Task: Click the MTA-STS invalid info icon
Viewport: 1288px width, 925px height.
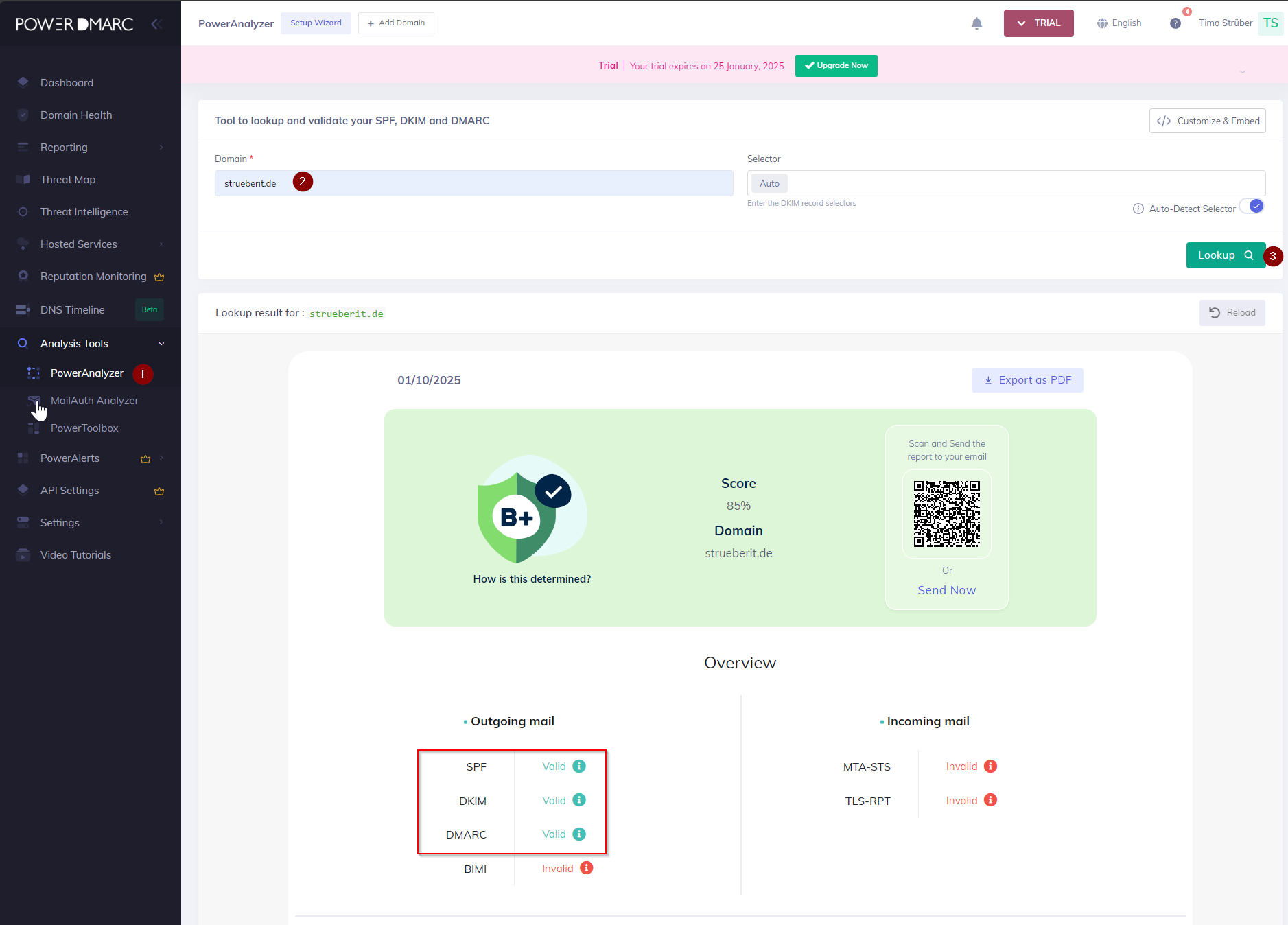Action: pos(990,766)
